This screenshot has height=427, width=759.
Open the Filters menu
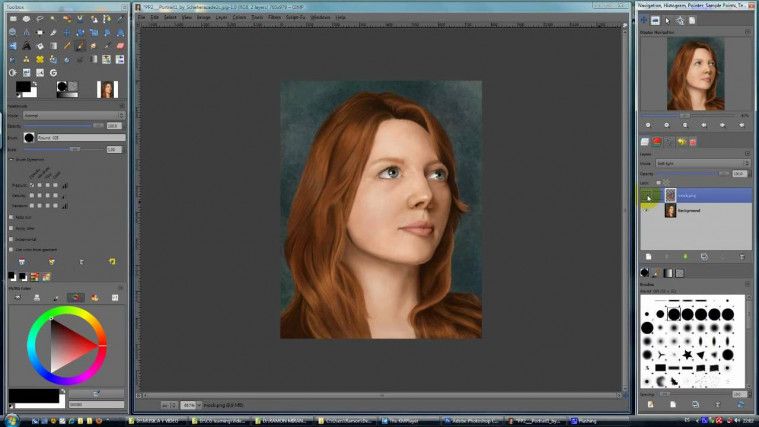coord(274,17)
